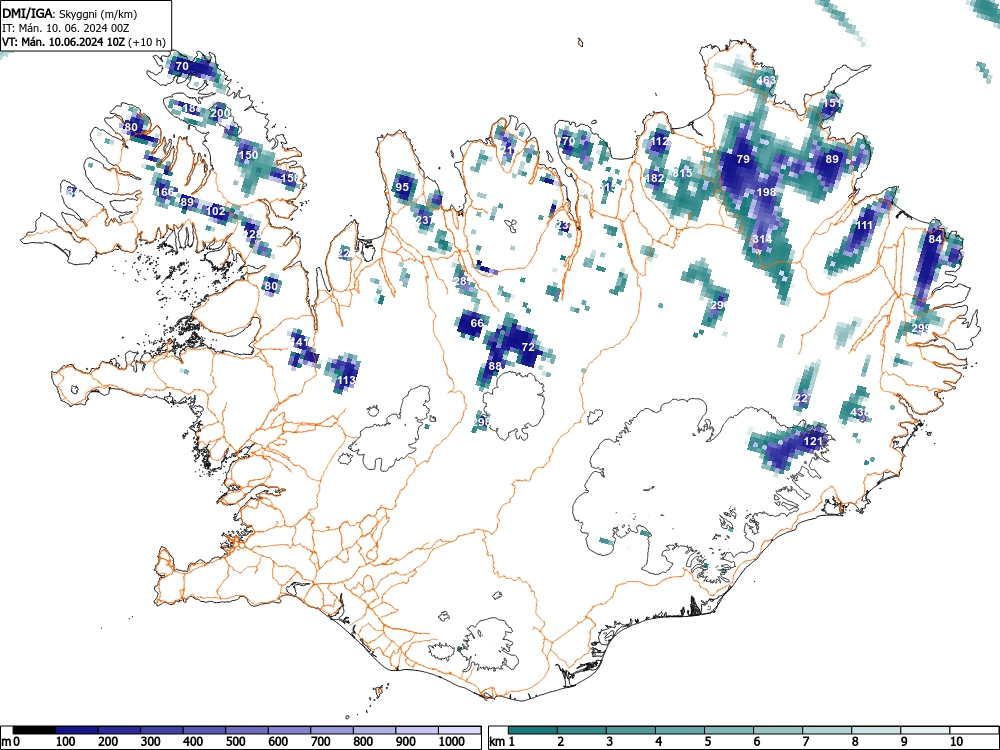This screenshot has height=750, width=1000.
Task: Click the 'km 1' label starting the kilometre legend
Action: [502, 742]
